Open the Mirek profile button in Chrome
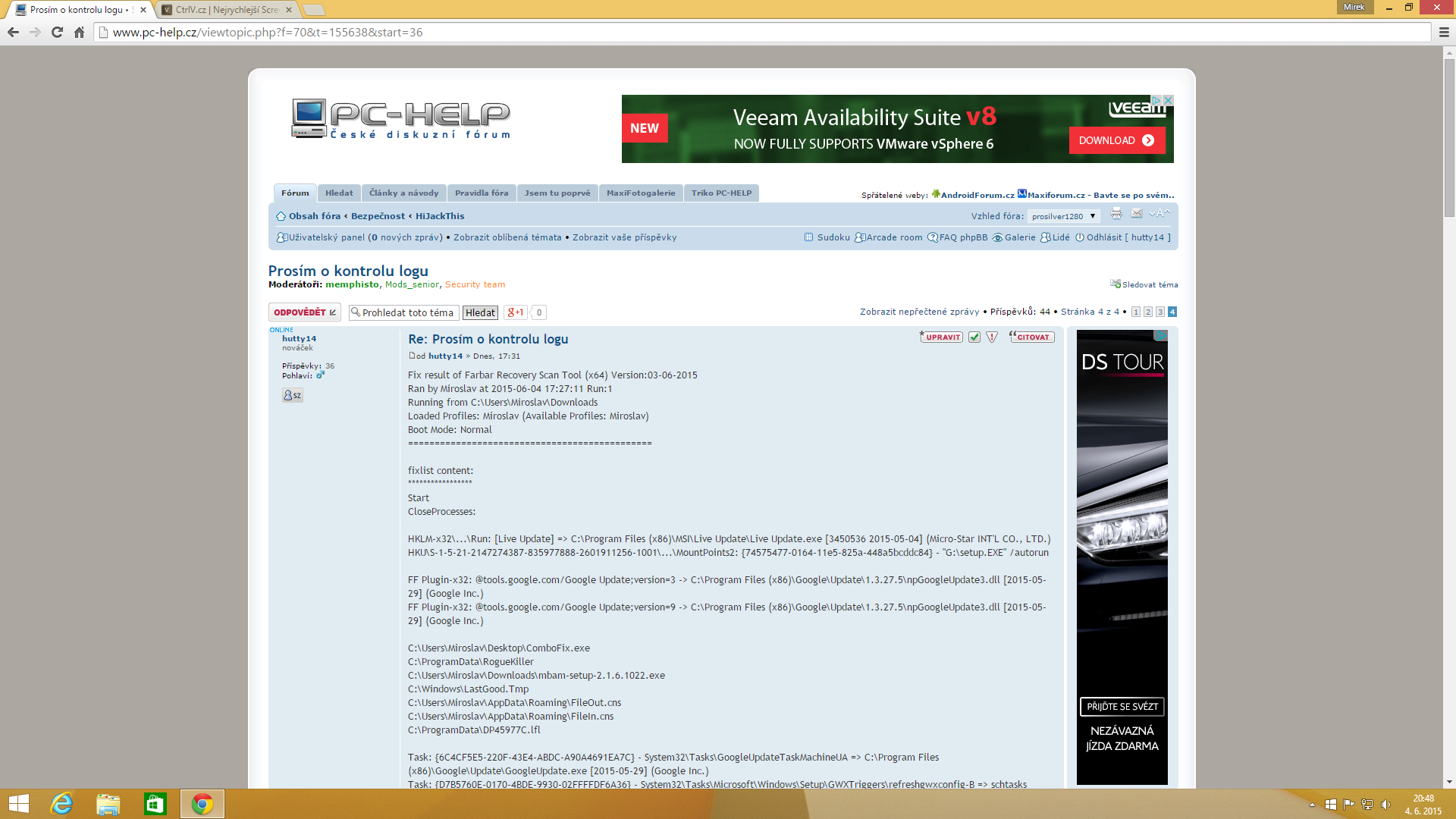 coord(1354,7)
